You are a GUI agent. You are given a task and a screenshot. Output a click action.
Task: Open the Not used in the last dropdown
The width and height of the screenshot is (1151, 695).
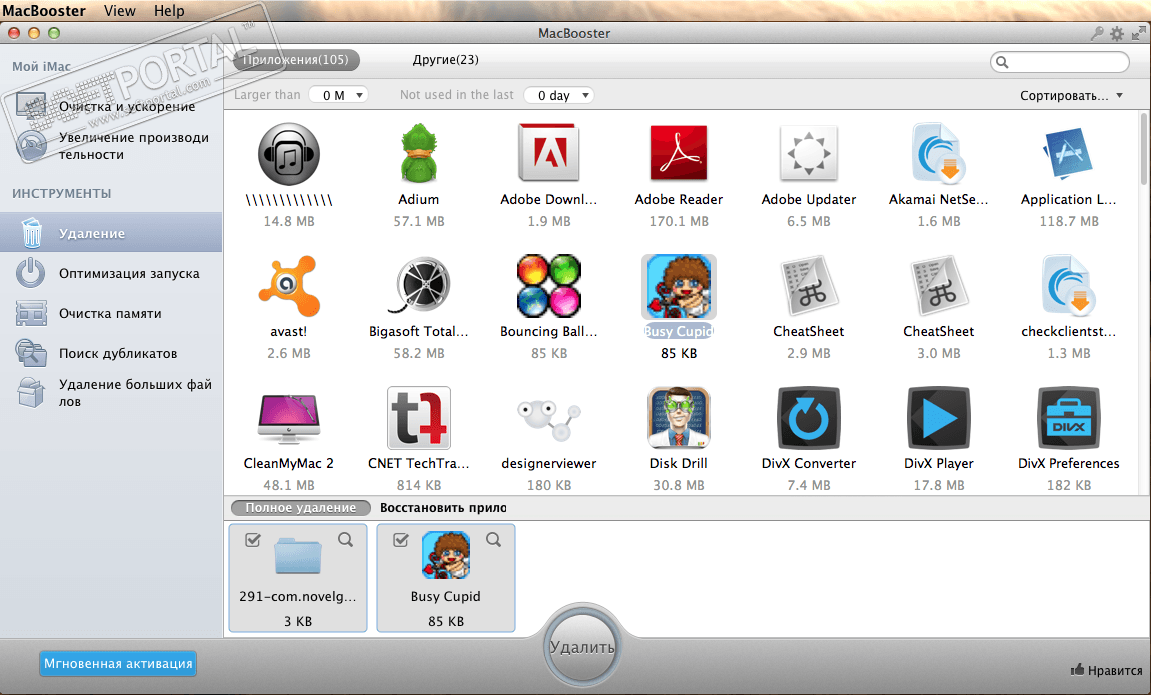[559, 95]
